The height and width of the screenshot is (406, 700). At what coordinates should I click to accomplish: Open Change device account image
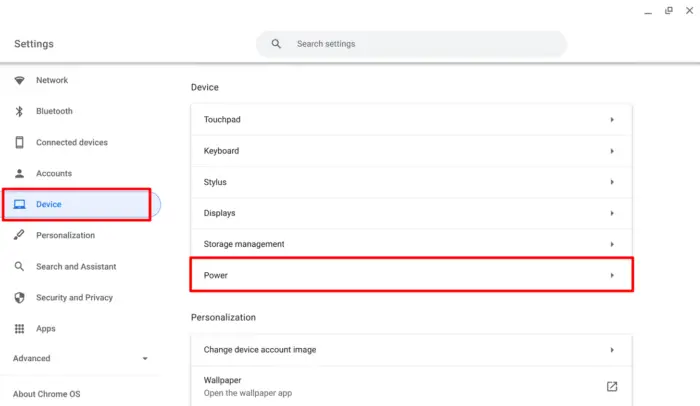[x=411, y=350]
